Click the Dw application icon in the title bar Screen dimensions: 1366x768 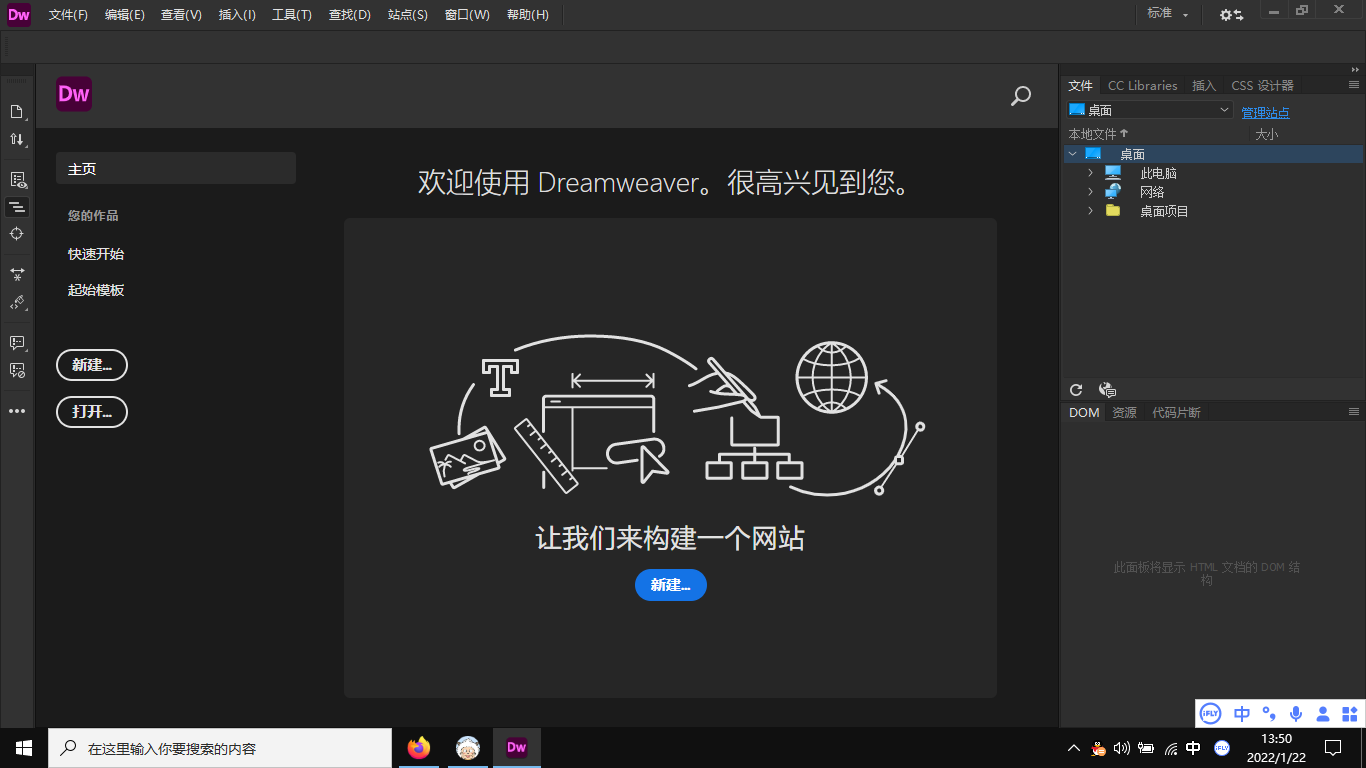pyautogui.click(x=19, y=14)
